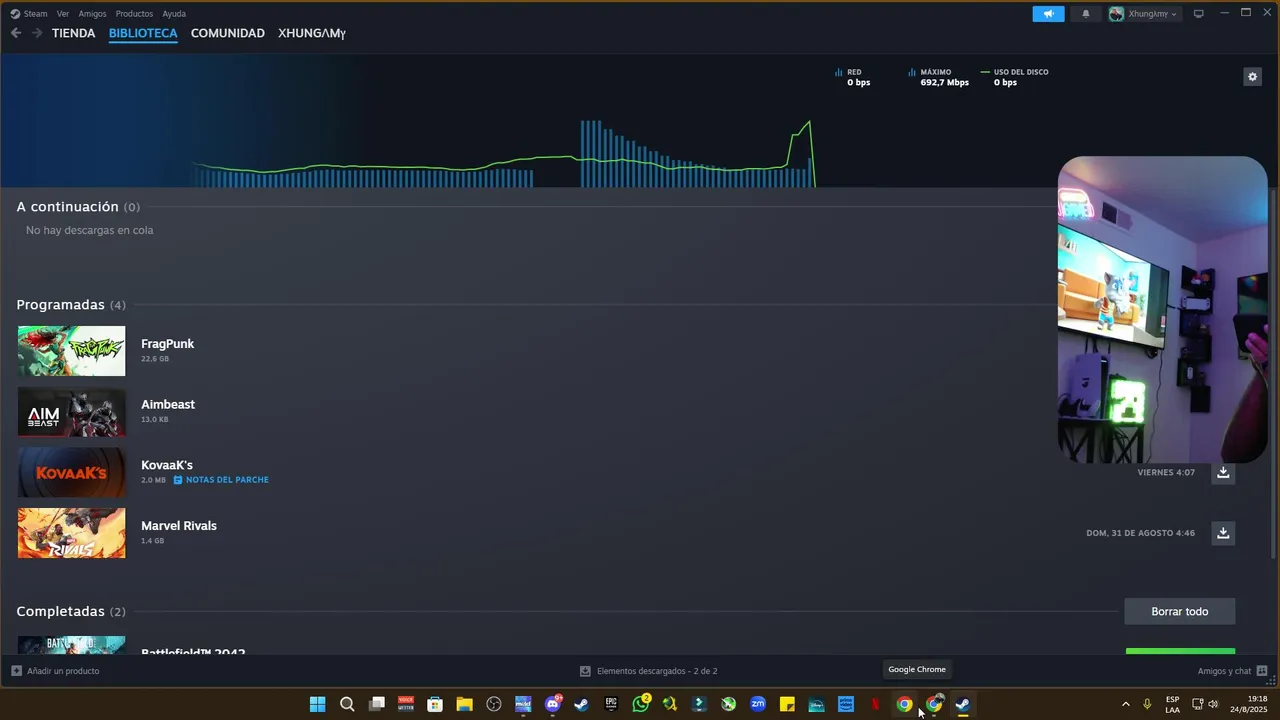Screen dimensions: 1280x720
Task: Start Marvel Rivals download now icon
Action: (x=1223, y=533)
